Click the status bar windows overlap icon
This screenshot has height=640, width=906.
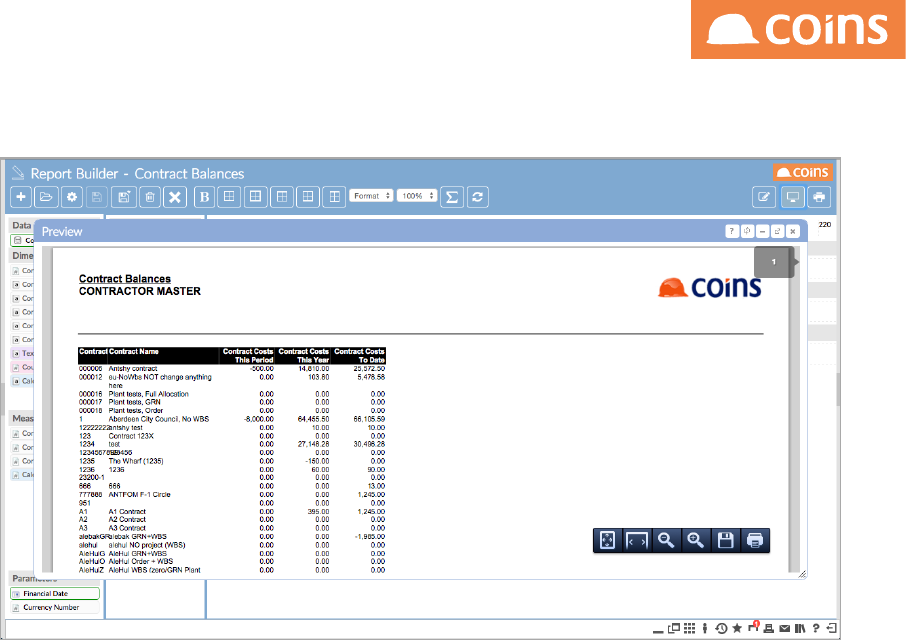click(x=674, y=628)
